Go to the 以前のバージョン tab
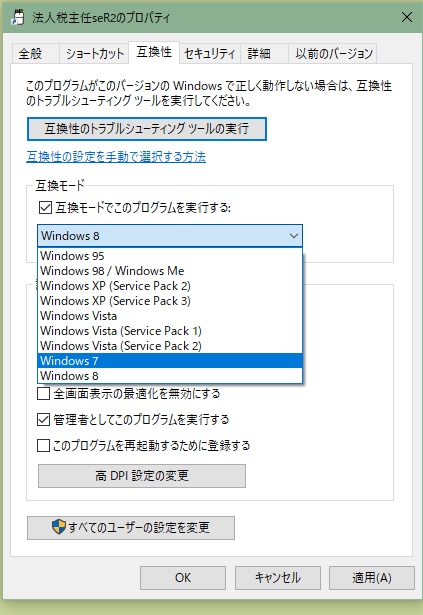The image size is (423, 615). [x=333, y=53]
